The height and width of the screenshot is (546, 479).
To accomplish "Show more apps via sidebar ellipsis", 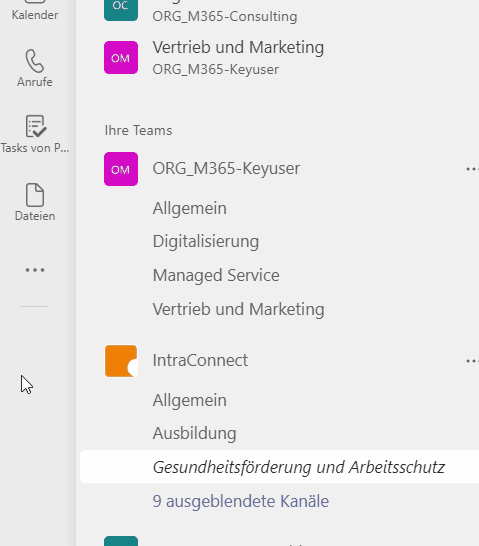I will pyautogui.click(x=35, y=270).
